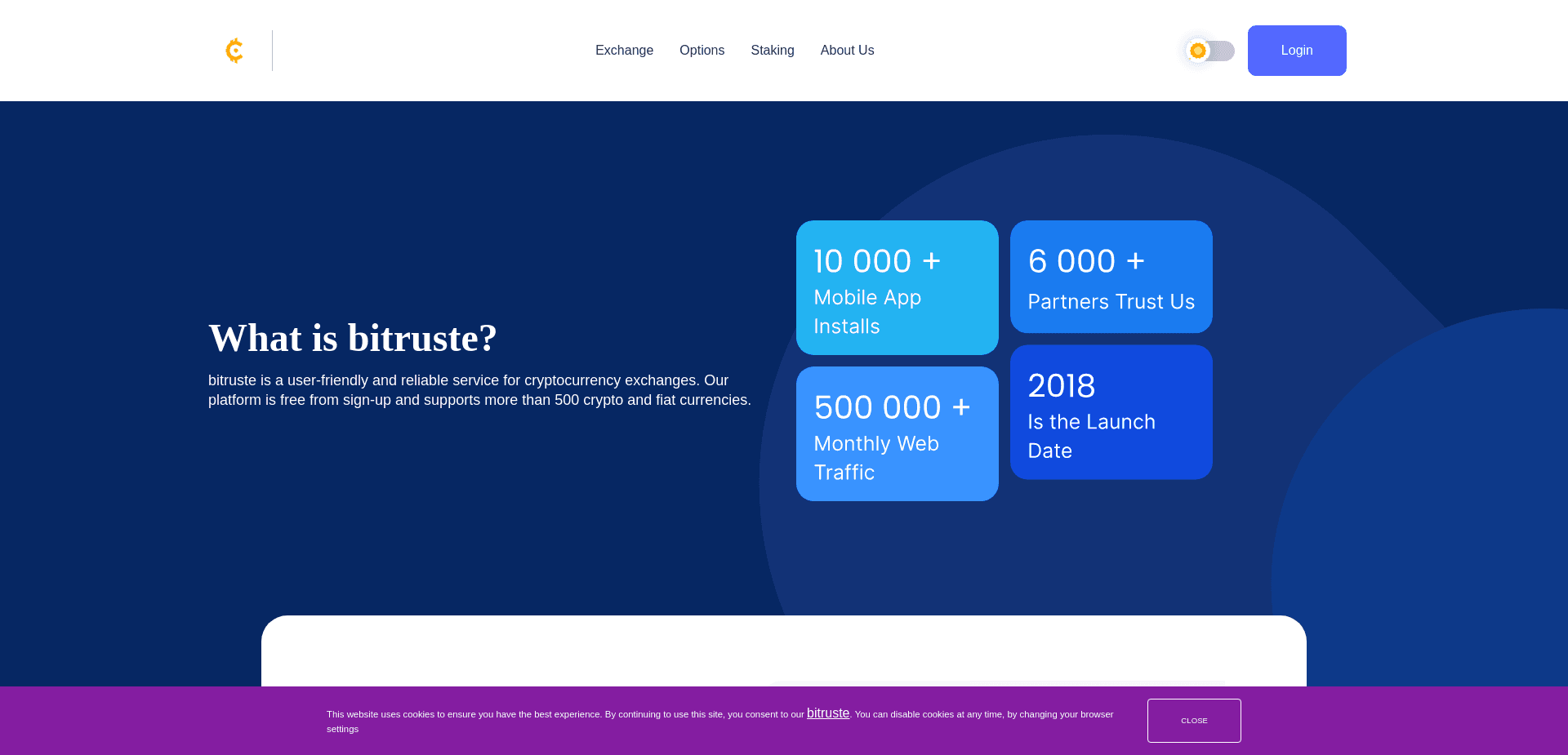Open the bitruste link in cookie banner
Image resolution: width=1568 pixels, height=755 pixels.
click(x=827, y=713)
